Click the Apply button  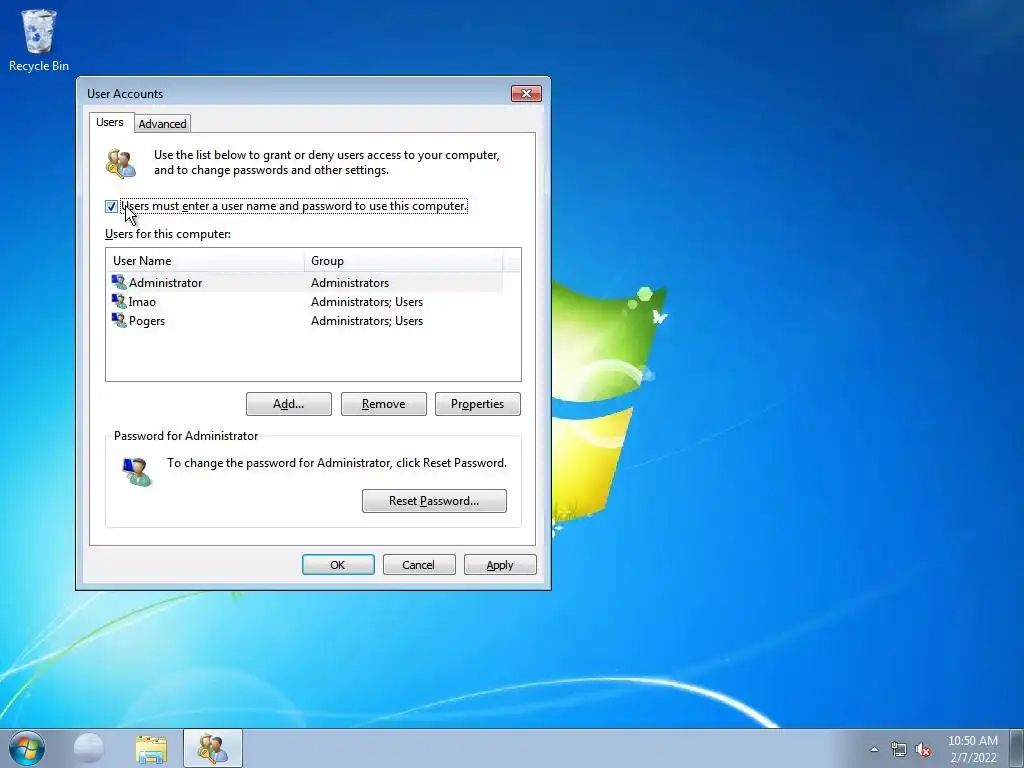[x=500, y=565]
